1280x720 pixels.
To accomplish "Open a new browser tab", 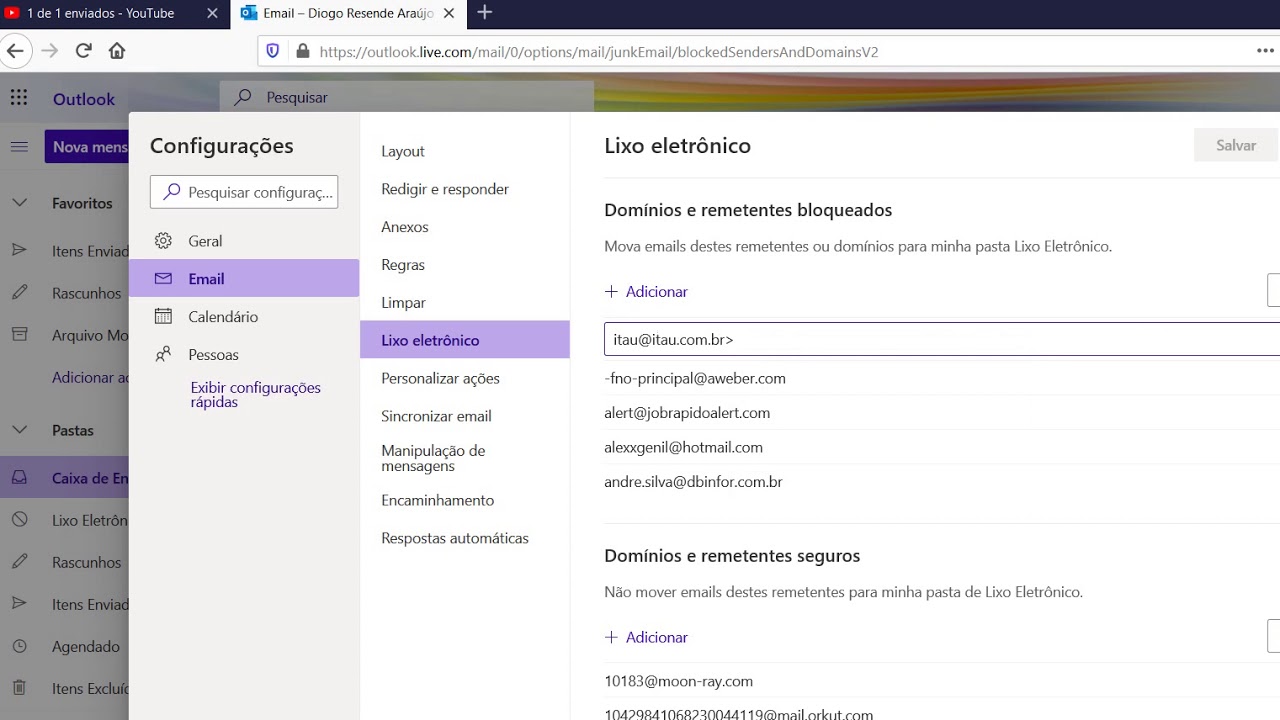I will click(485, 13).
